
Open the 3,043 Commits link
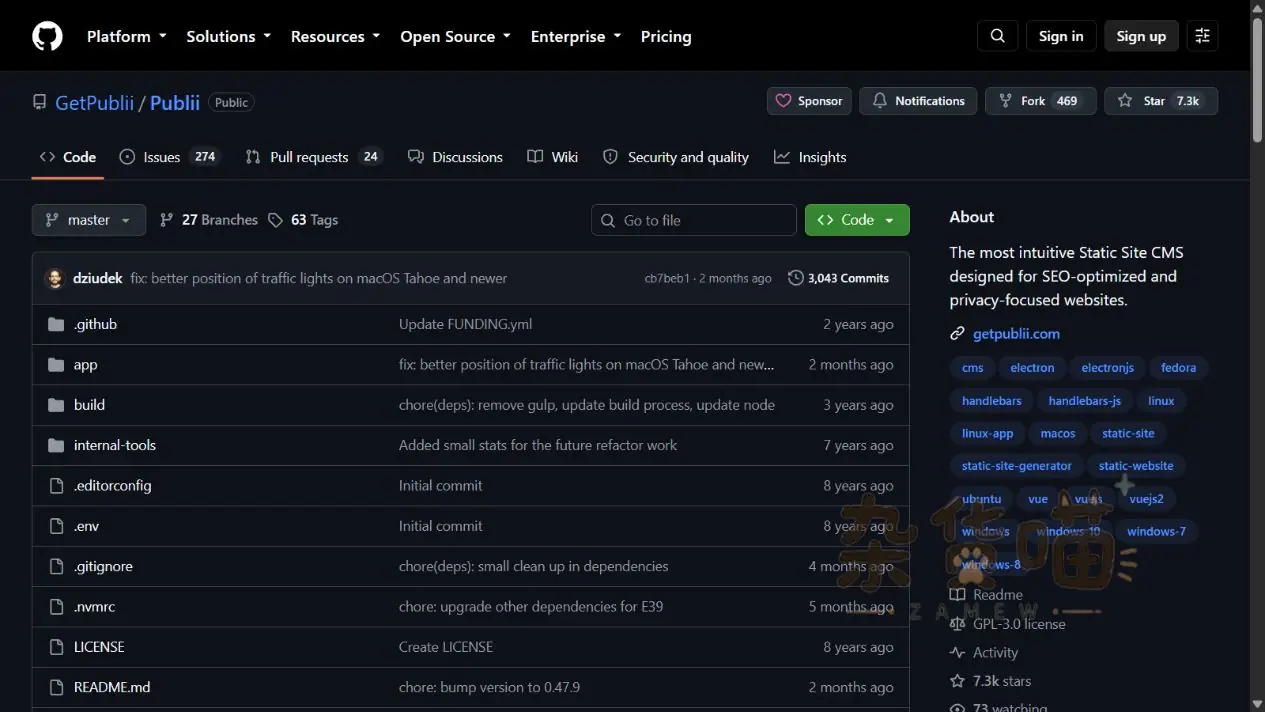point(838,278)
